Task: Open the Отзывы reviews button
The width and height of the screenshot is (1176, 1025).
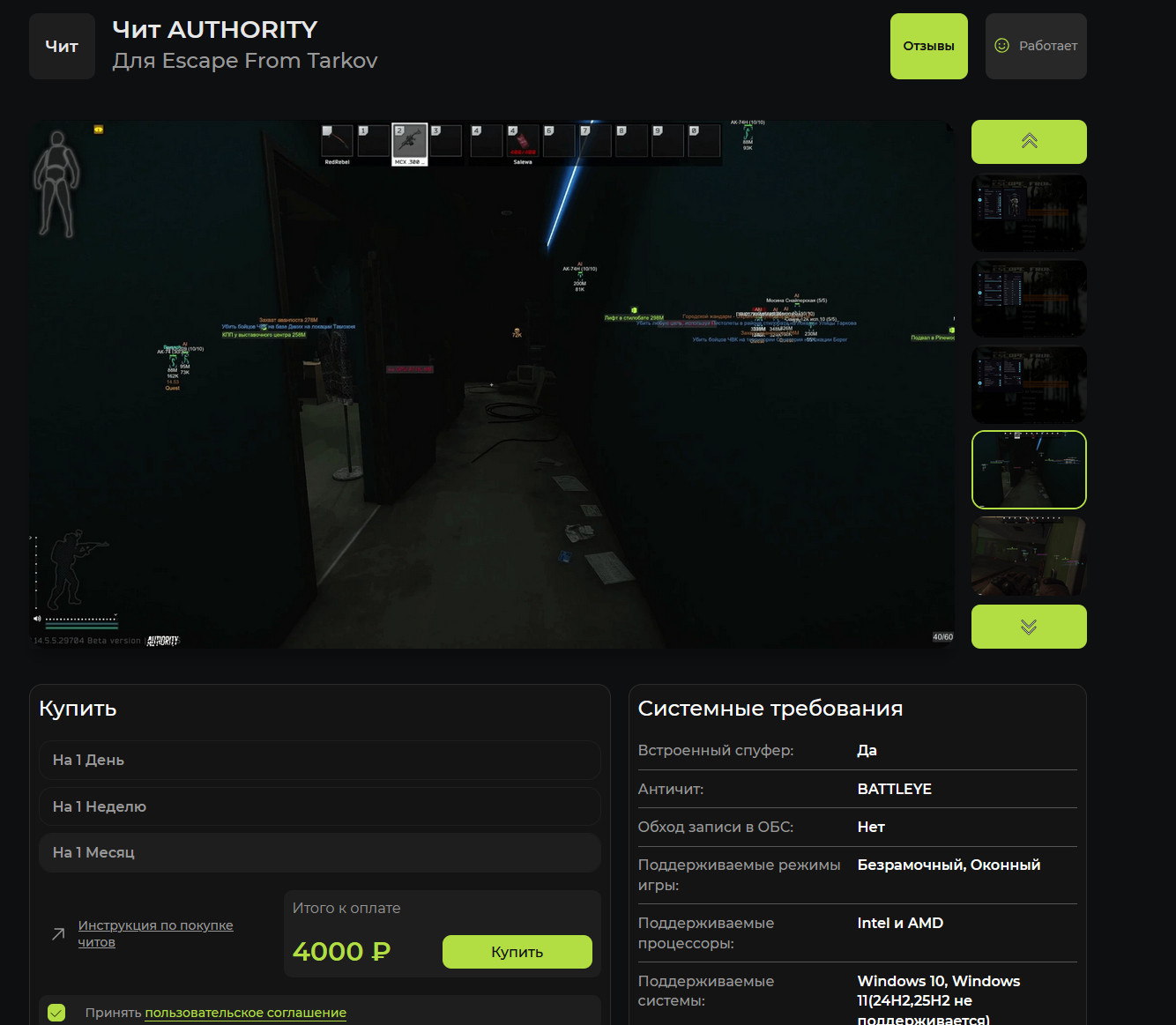Action: click(x=929, y=46)
